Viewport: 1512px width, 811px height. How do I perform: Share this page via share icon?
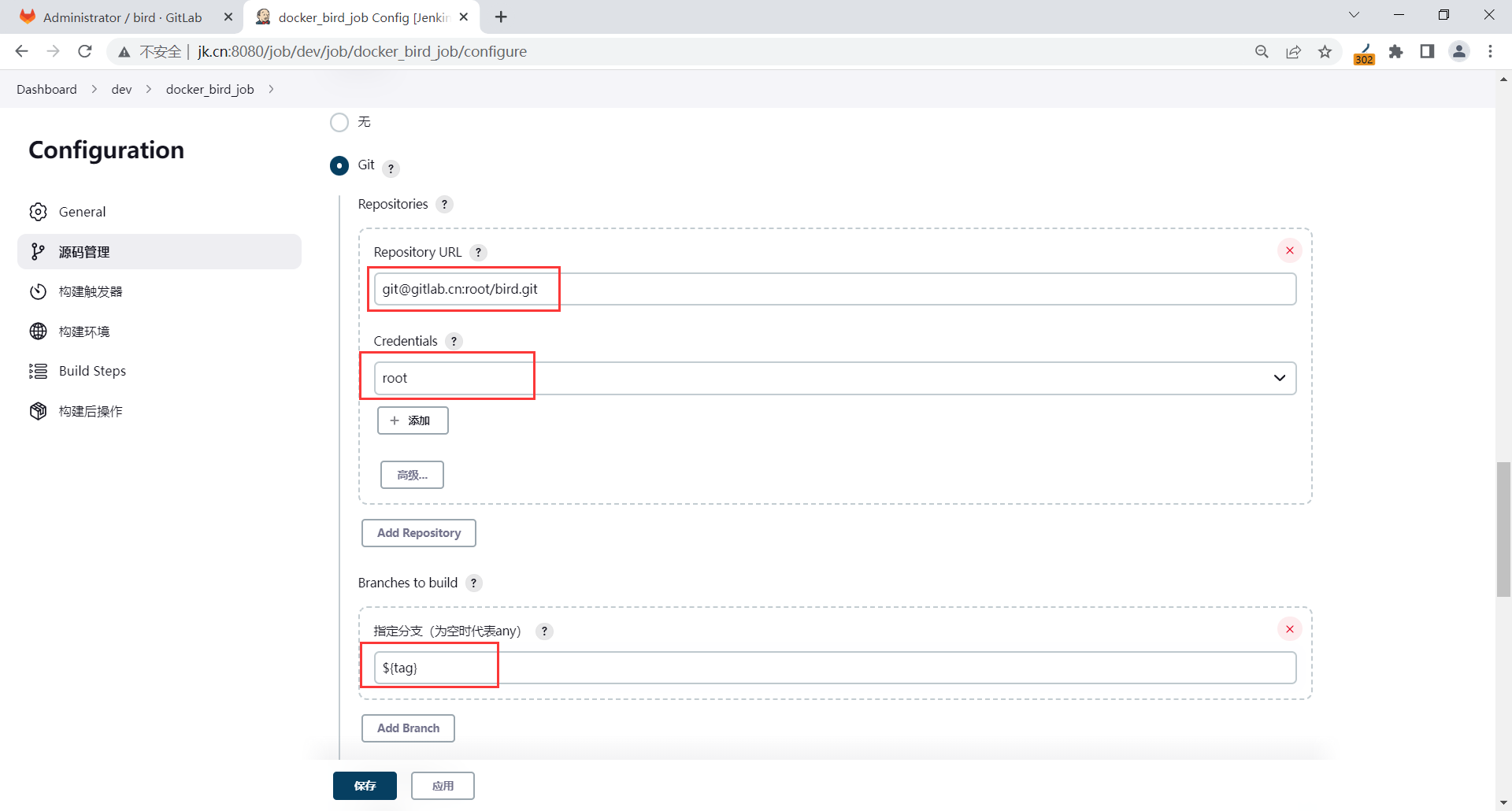[x=1293, y=51]
